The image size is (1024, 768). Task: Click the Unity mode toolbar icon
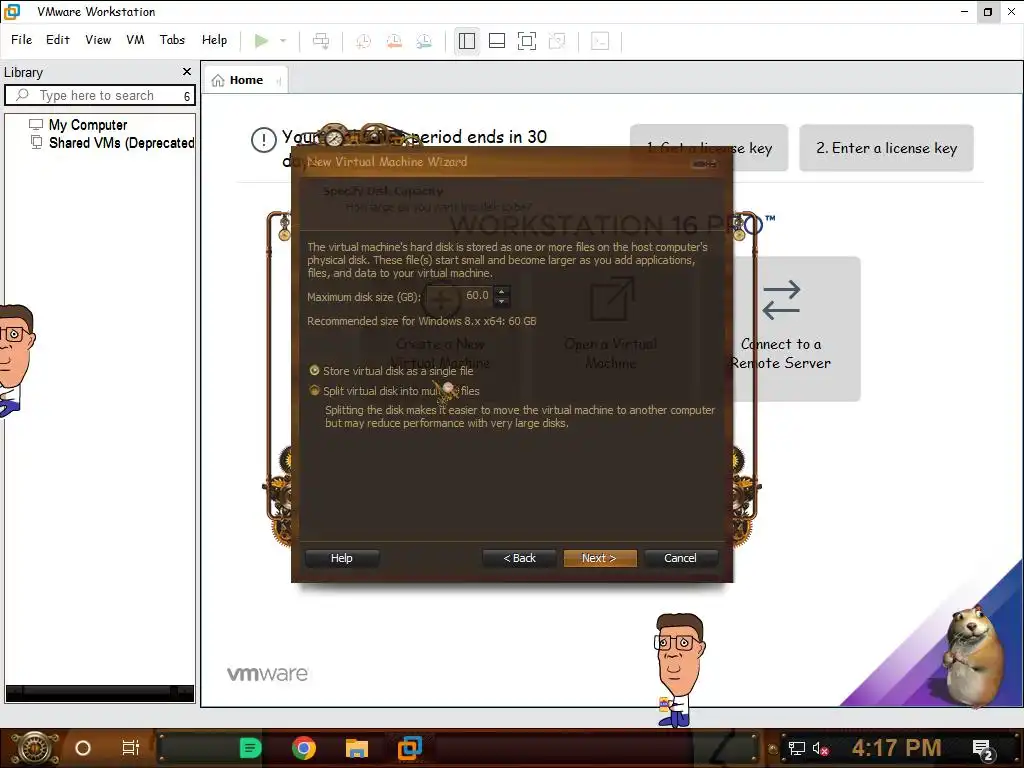[556, 41]
